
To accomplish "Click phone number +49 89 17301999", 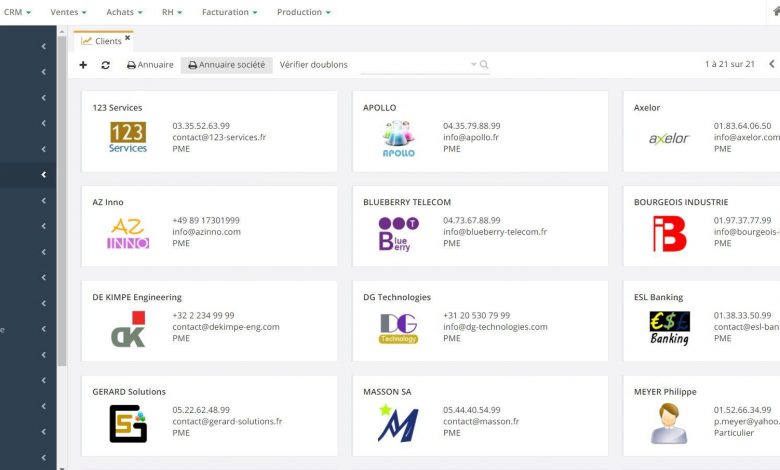I will coord(206,220).
